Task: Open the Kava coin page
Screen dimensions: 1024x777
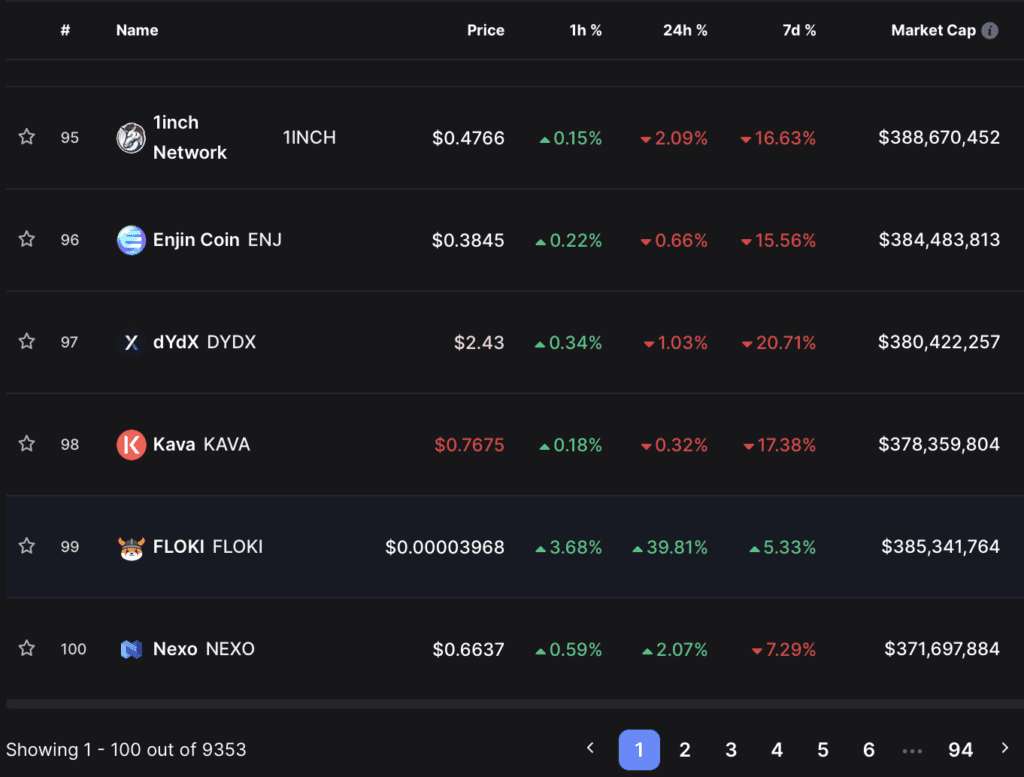Action: [174, 445]
